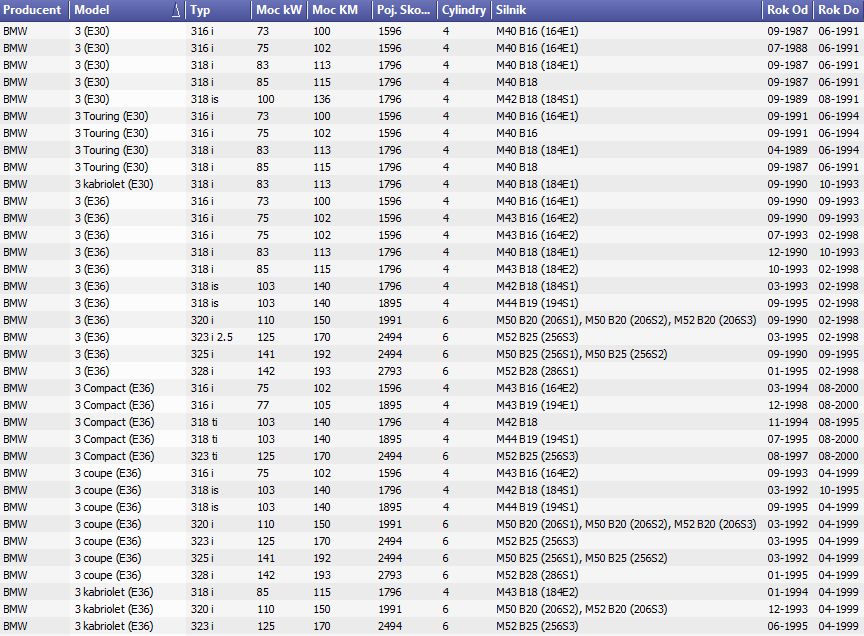Click the 07-1993 Rok Od cell

click(x=787, y=235)
